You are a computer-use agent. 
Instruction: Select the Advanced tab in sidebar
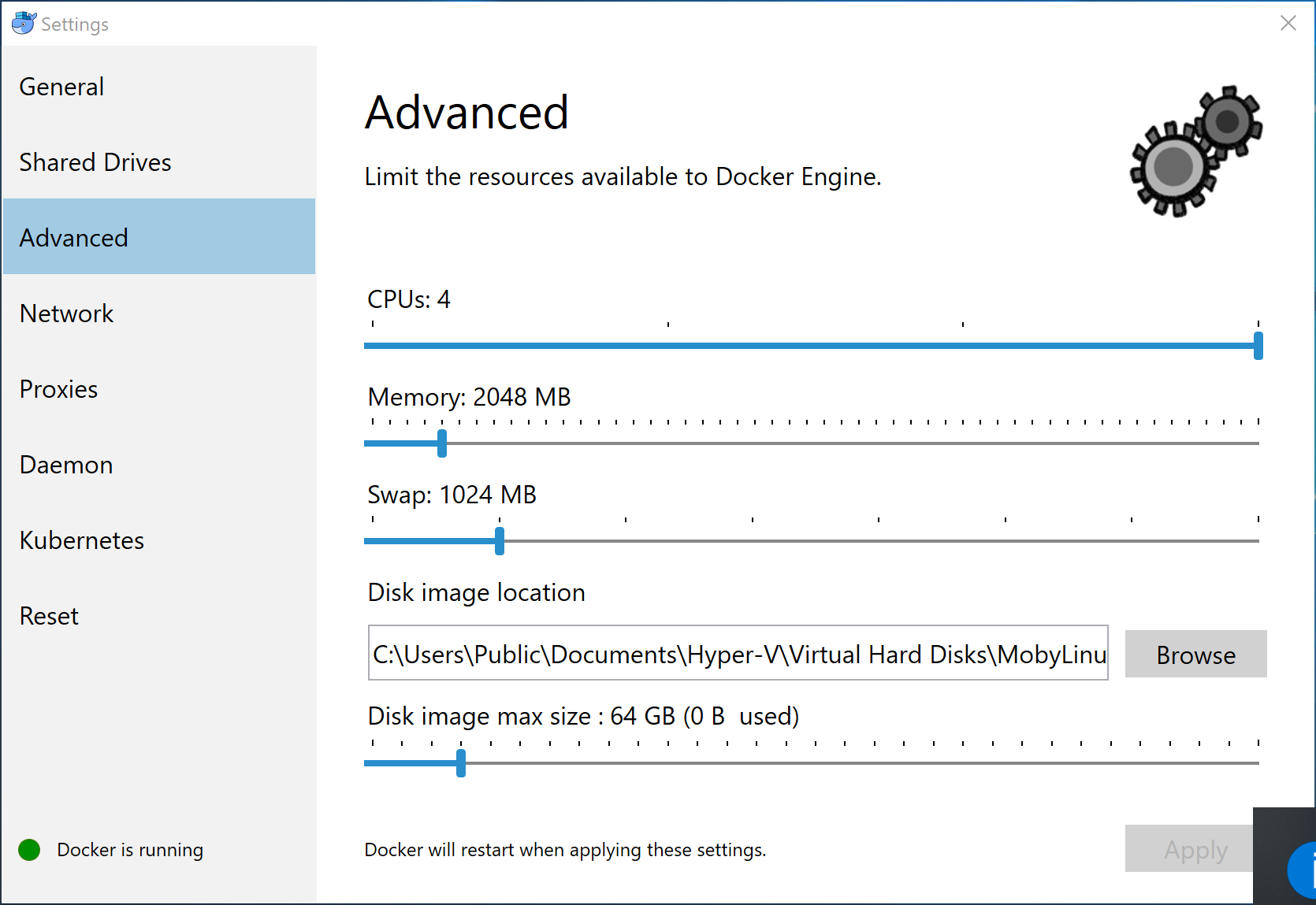(74, 238)
